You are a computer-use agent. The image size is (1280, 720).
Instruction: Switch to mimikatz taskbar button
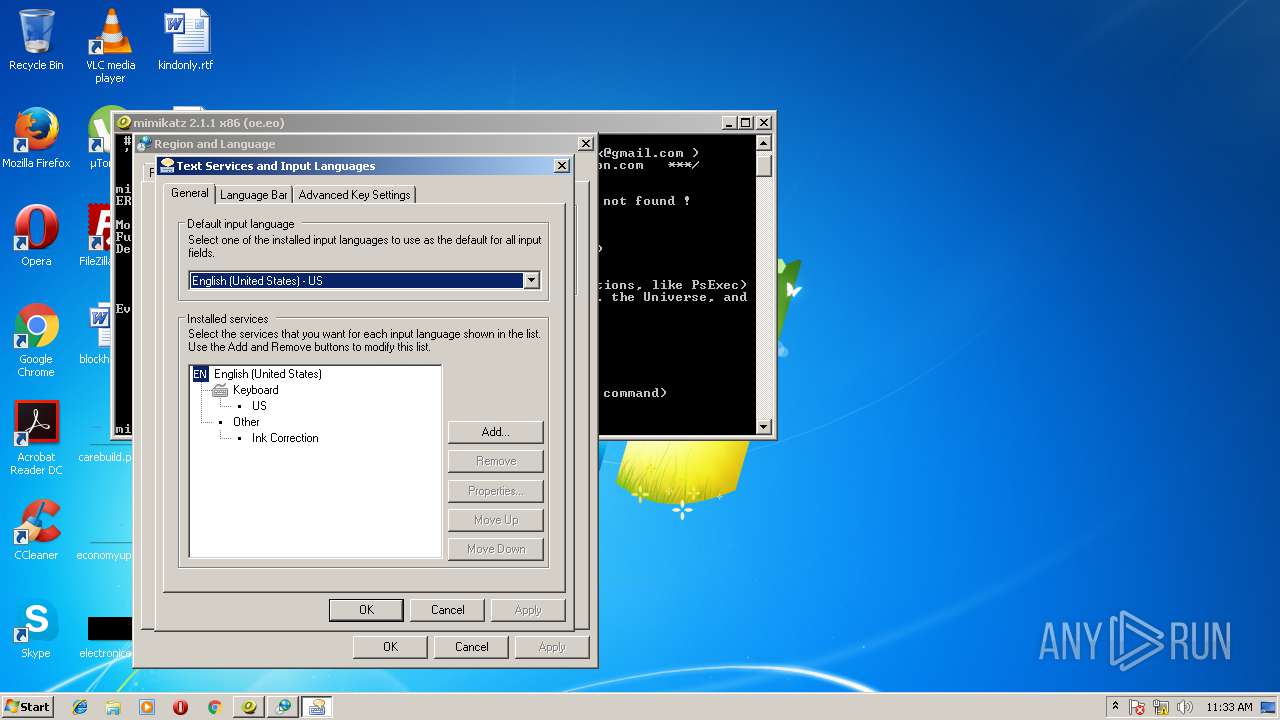click(x=249, y=707)
